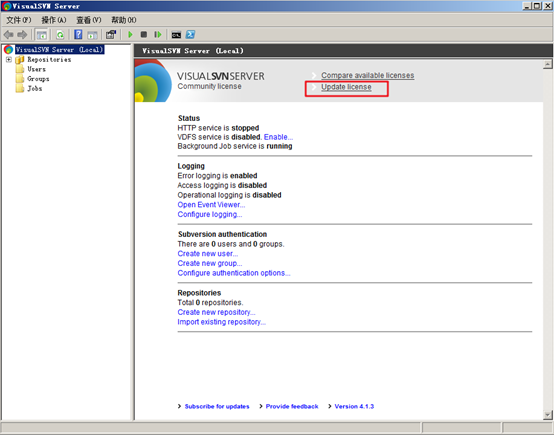Image resolution: width=554 pixels, height=435 pixels.
Task: Click the Jobs folder icon in the tree
Action: tap(20, 88)
